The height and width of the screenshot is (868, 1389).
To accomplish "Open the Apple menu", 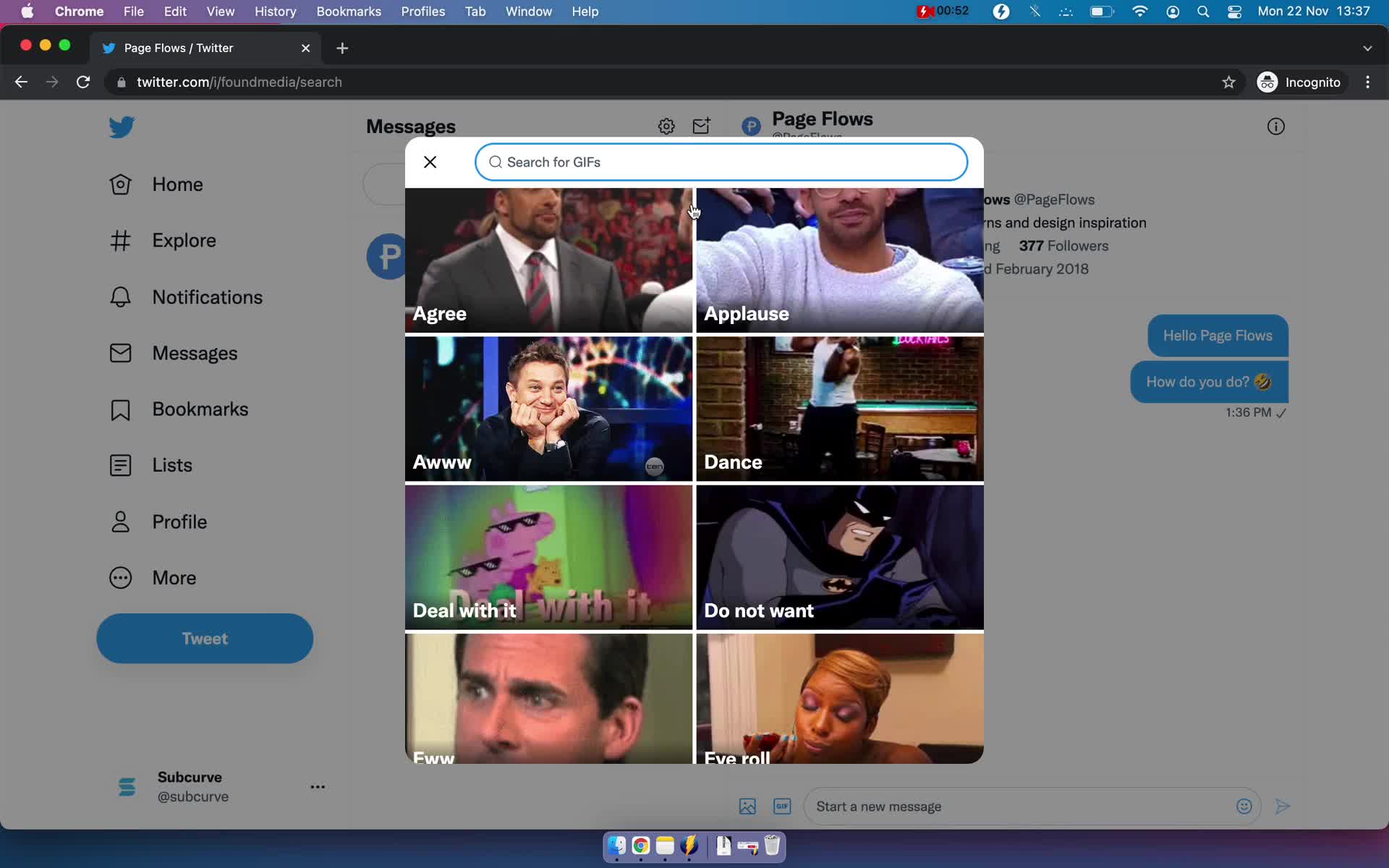I will (27, 12).
